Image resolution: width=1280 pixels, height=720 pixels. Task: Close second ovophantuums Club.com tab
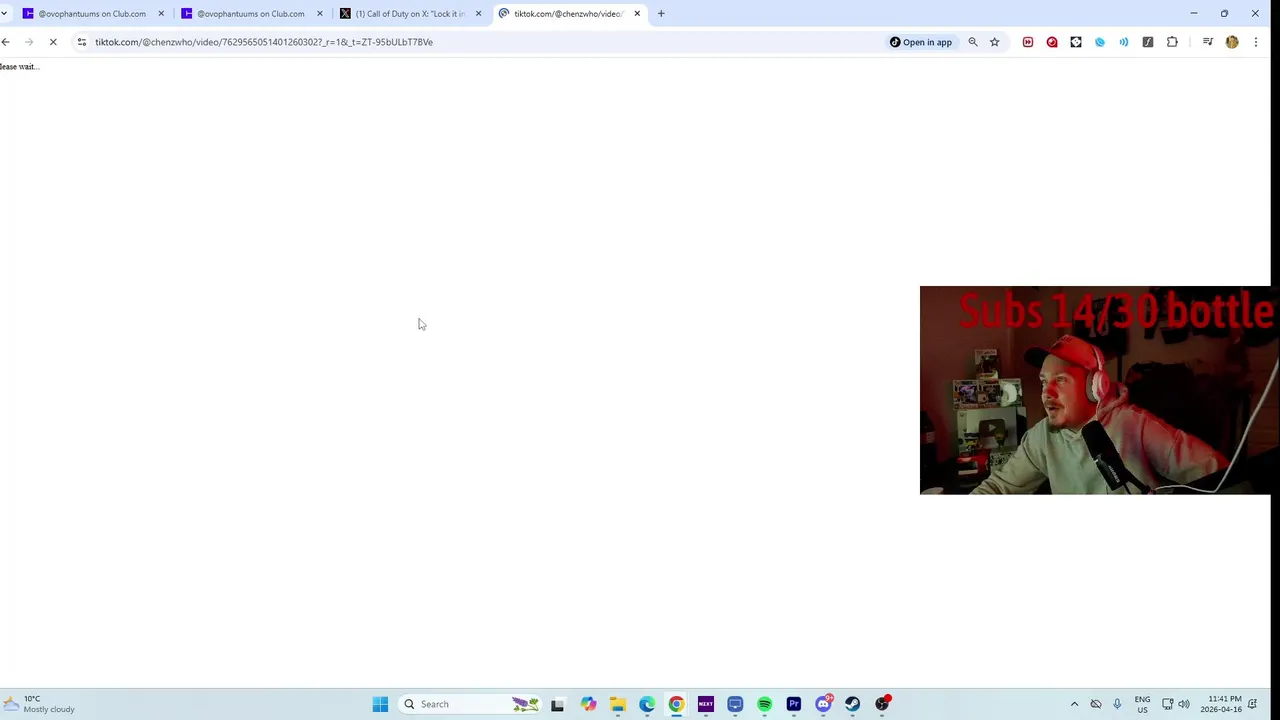[320, 14]
